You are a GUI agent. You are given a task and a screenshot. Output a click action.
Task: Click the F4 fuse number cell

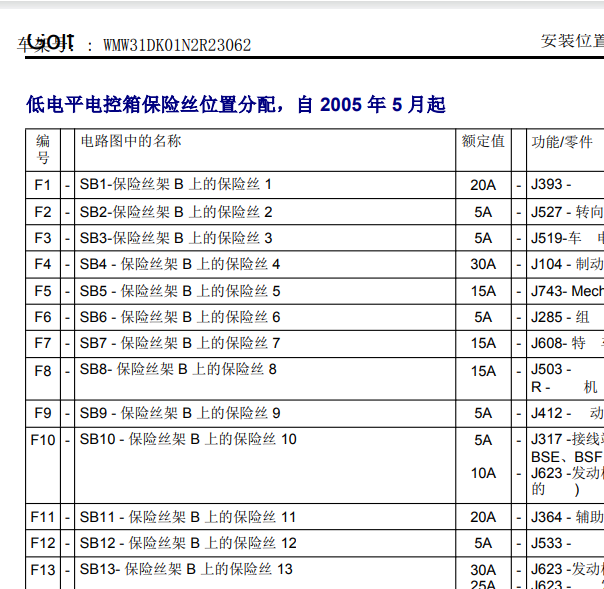[43, 264]
